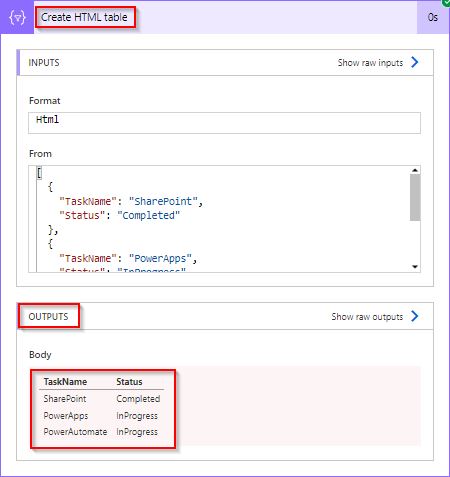Click the From box scrollbar thumb

(x=415, y=197)
